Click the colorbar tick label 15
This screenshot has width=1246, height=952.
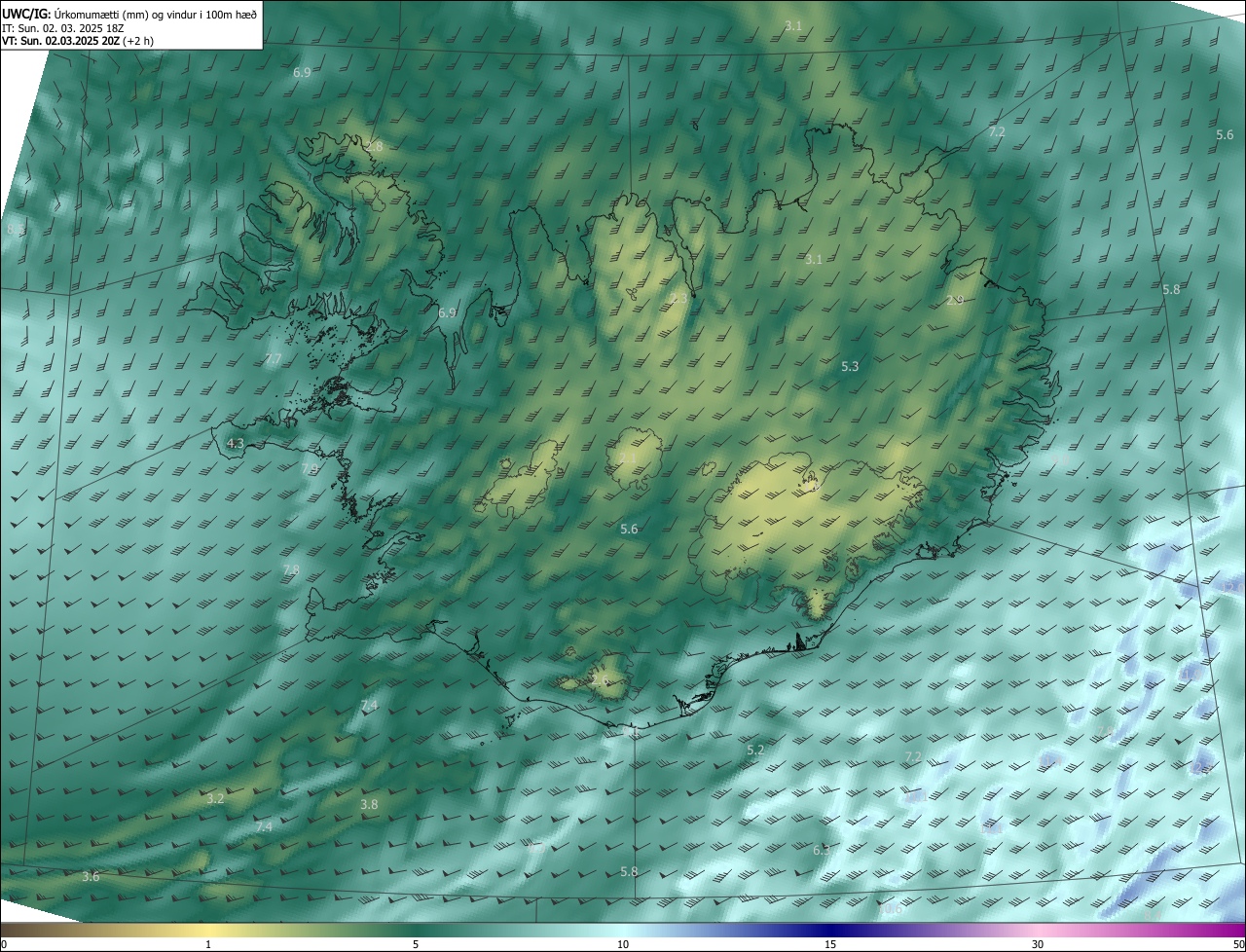830,944
